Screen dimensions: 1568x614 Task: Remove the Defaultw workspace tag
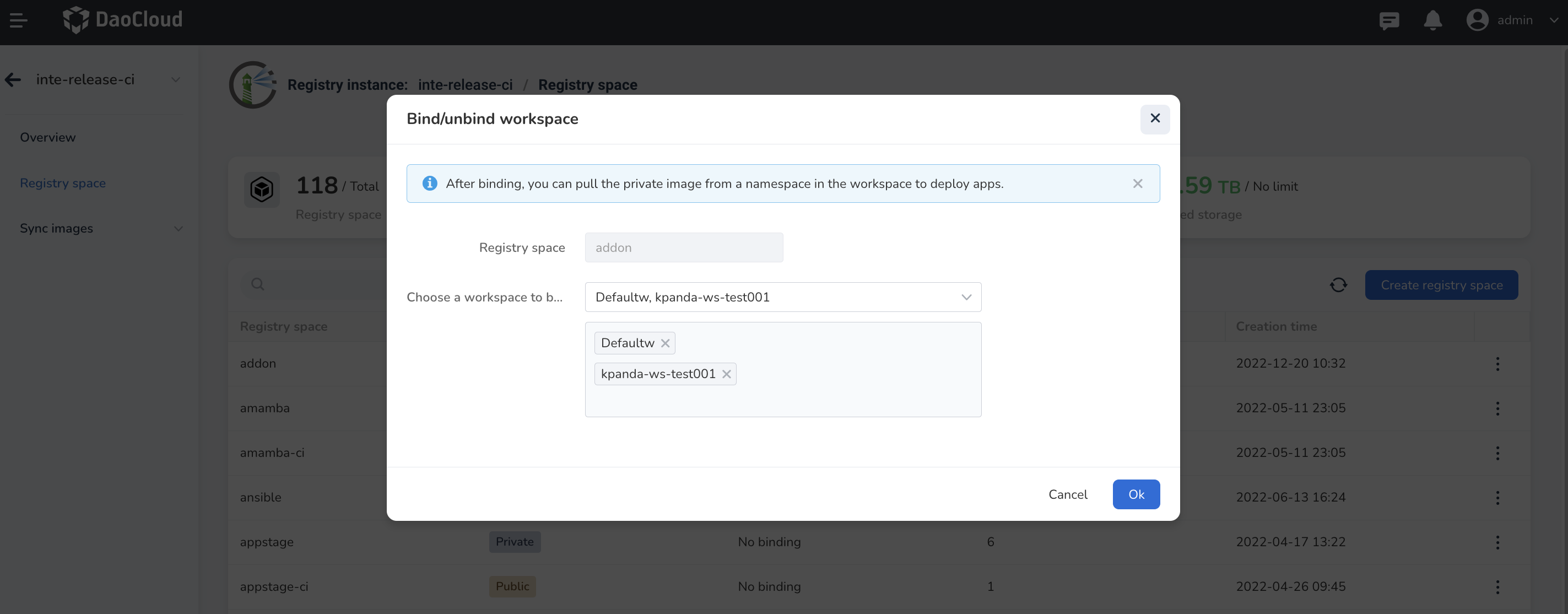point(666,343)
